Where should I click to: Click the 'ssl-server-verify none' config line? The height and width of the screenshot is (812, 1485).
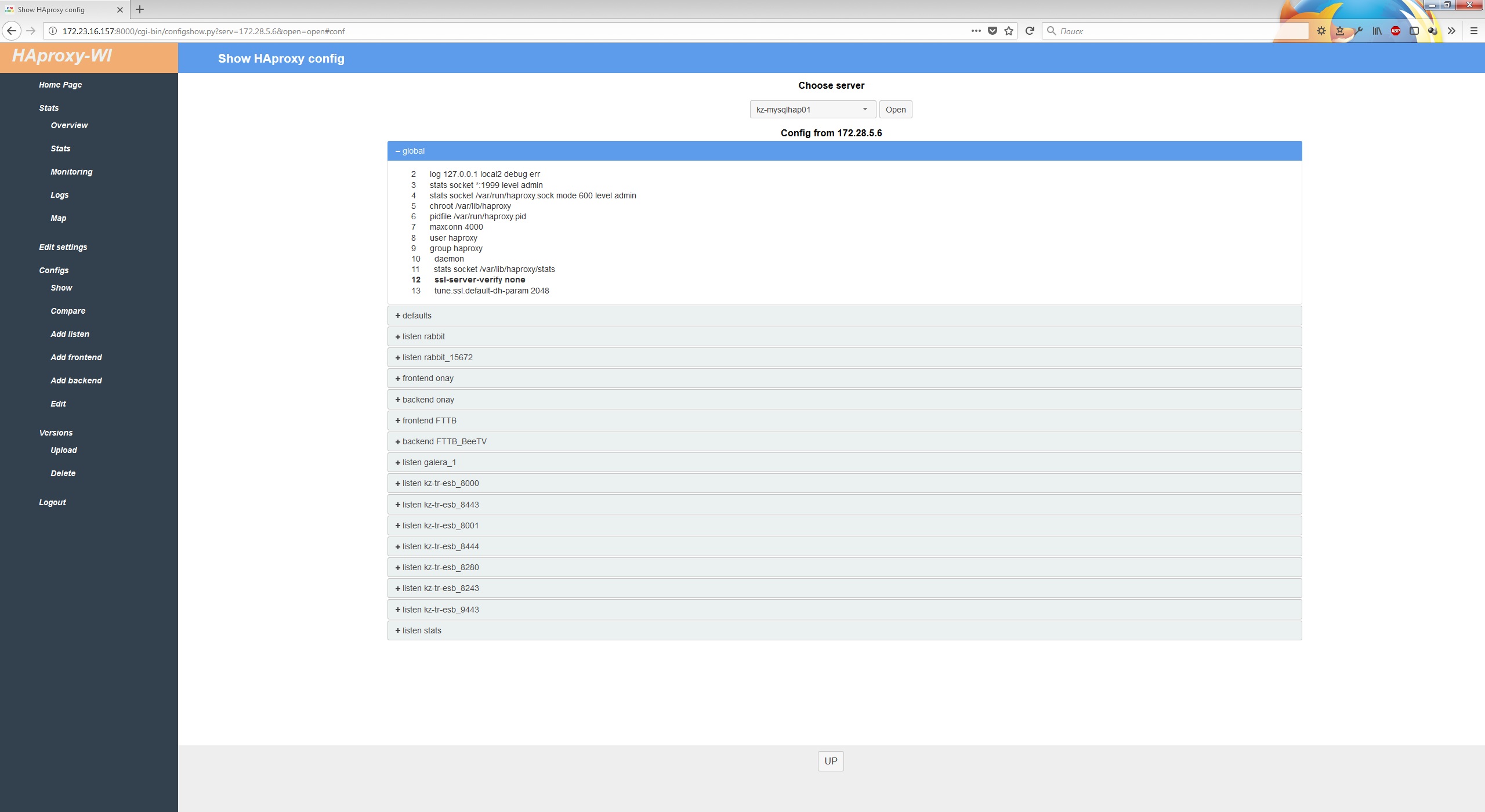click(x=480, y=280)
